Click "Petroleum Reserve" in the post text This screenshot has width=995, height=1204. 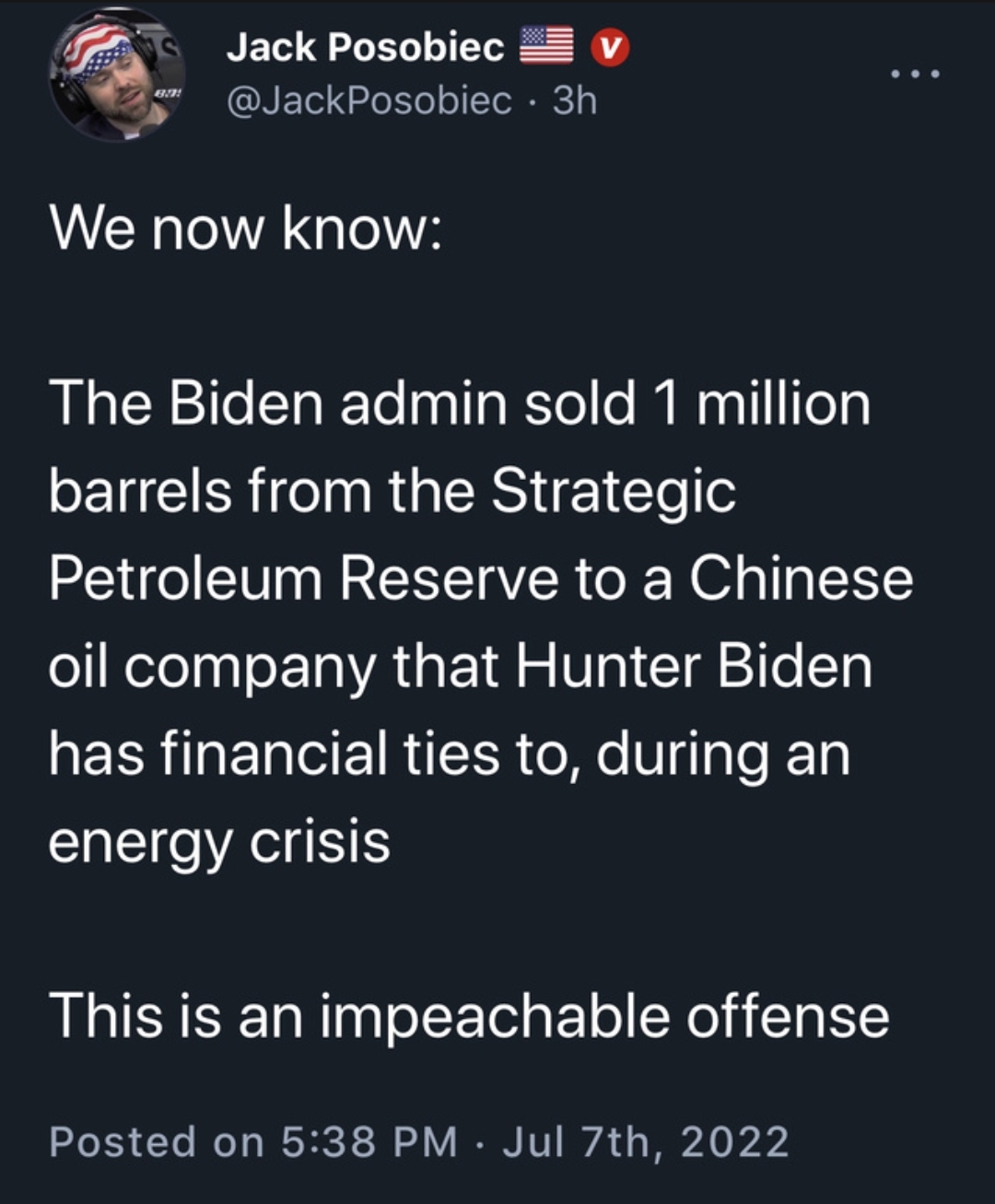click(x=303, y=579)
